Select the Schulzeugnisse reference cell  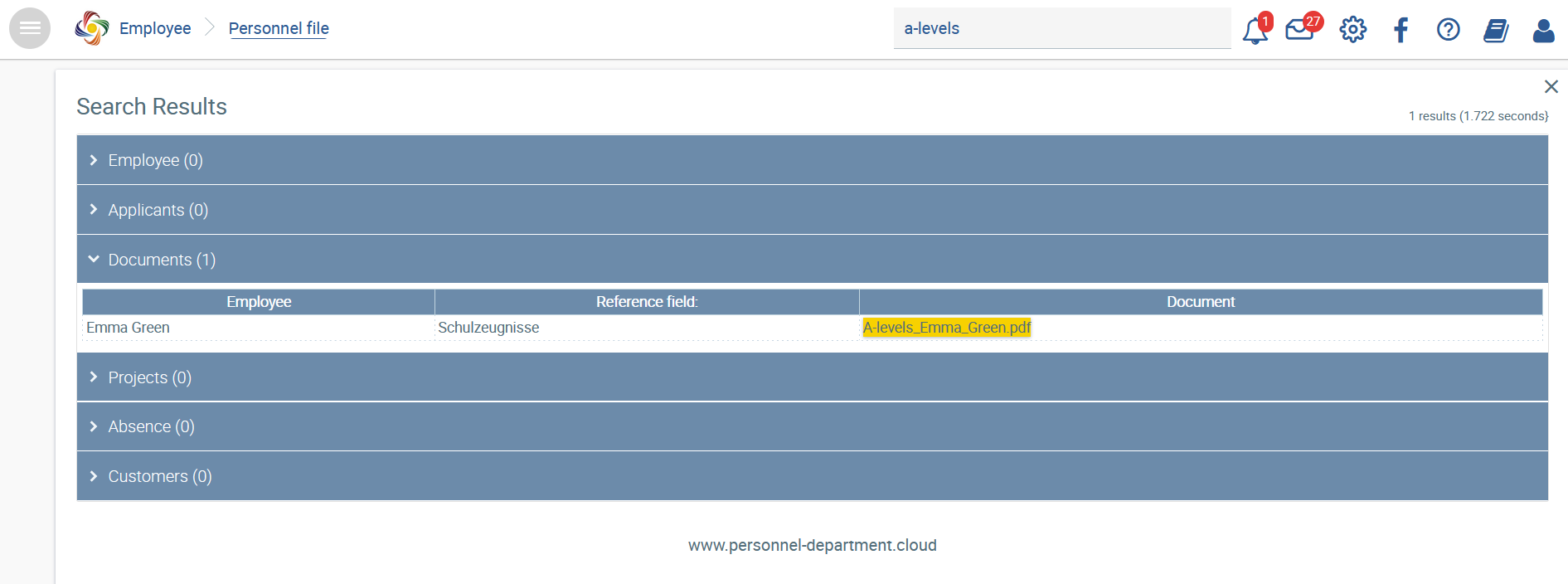[647, 328]
